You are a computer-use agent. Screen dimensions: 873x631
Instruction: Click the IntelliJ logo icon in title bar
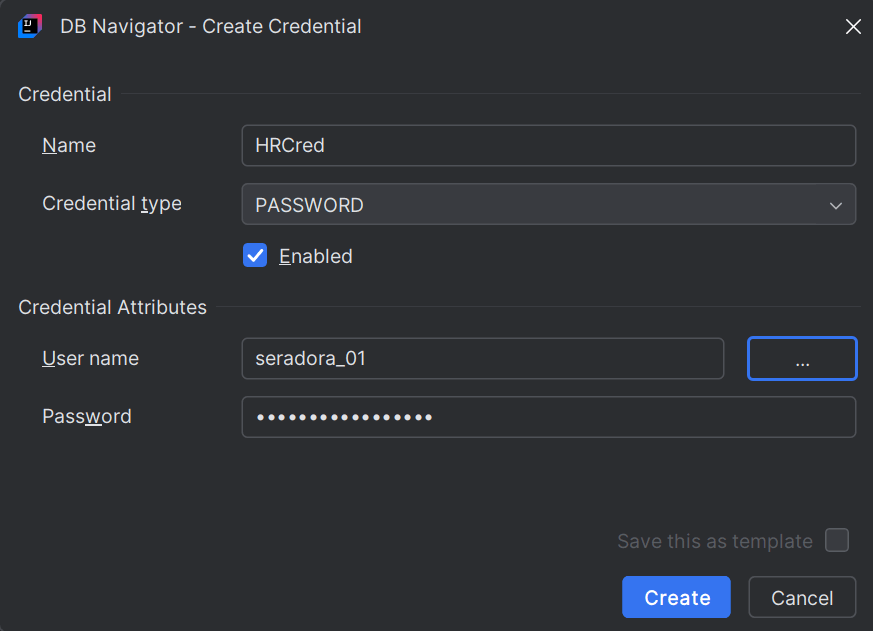click(x=30, y=26)
